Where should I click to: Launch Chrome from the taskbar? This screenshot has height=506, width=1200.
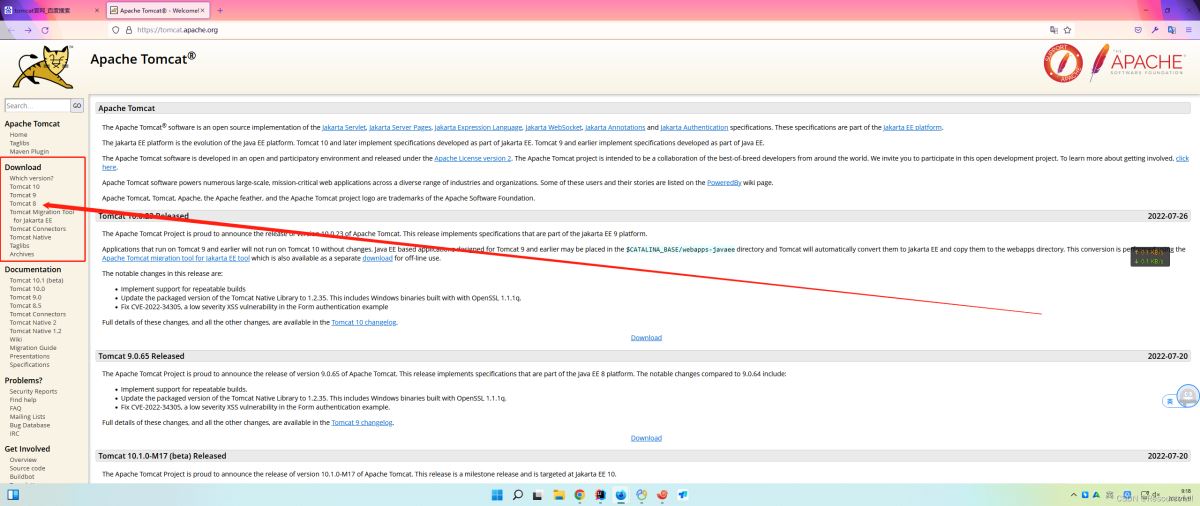[580, 494]
